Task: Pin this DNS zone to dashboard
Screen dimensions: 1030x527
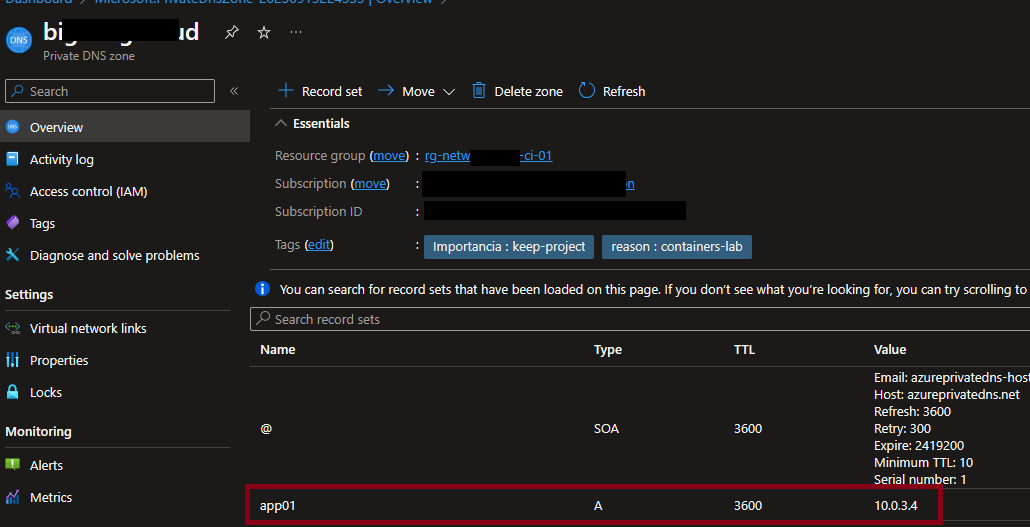Action: coord(232,32)
